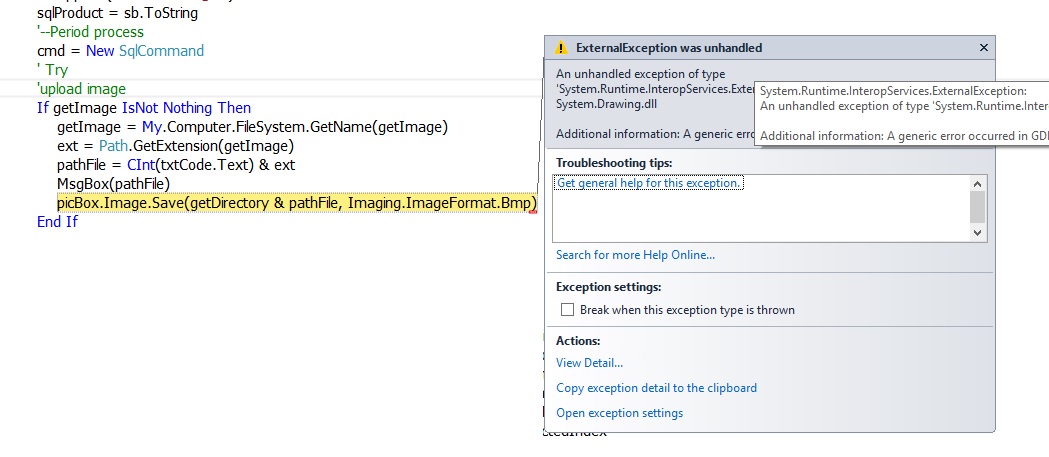
Task: Click the SqlCommand type name
Action: (x=161, y=51)
